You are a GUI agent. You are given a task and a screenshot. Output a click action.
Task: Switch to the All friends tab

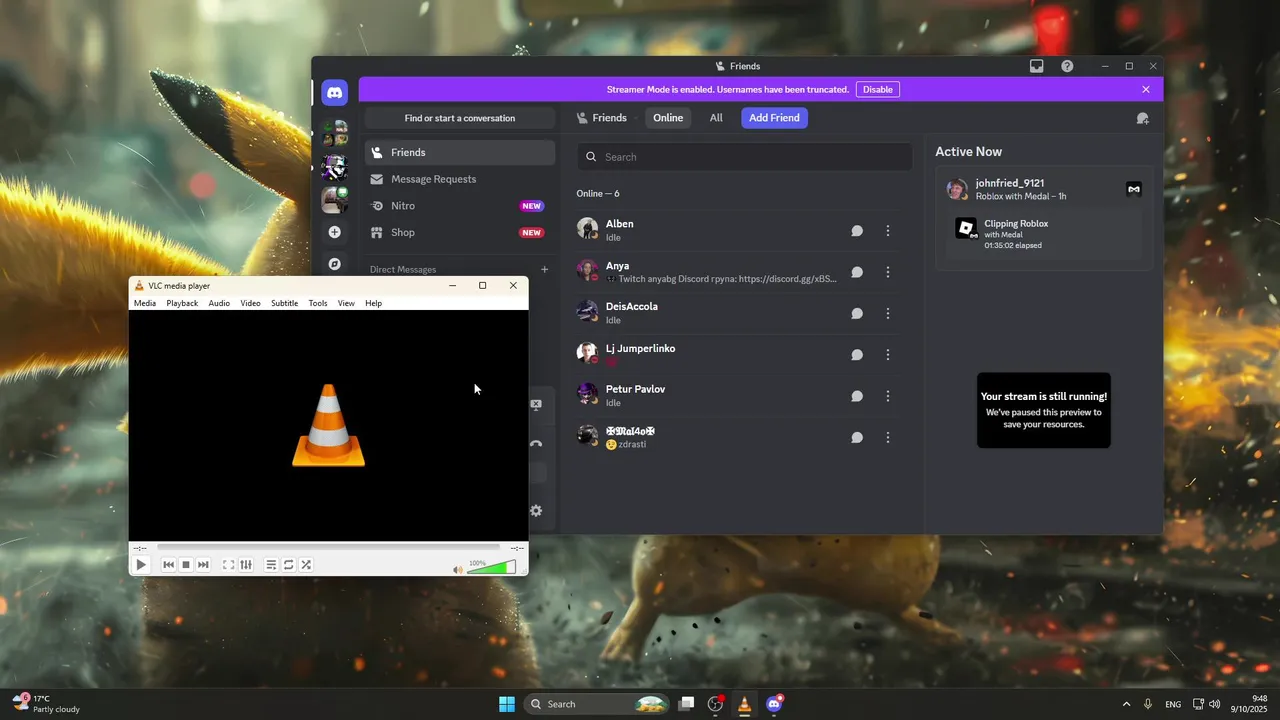[716, 118]
